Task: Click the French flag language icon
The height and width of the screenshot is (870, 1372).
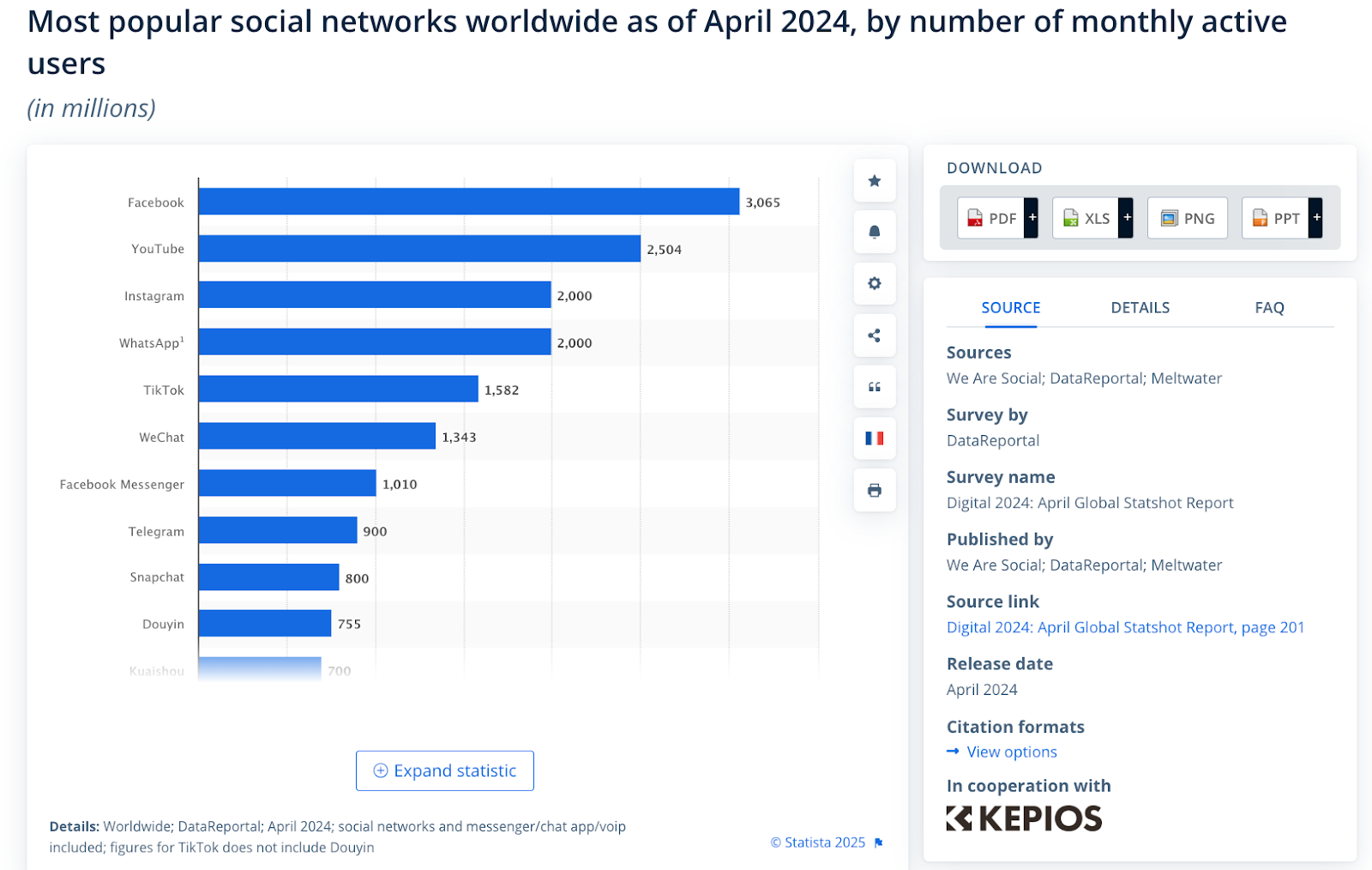Action: coord(874,438)
